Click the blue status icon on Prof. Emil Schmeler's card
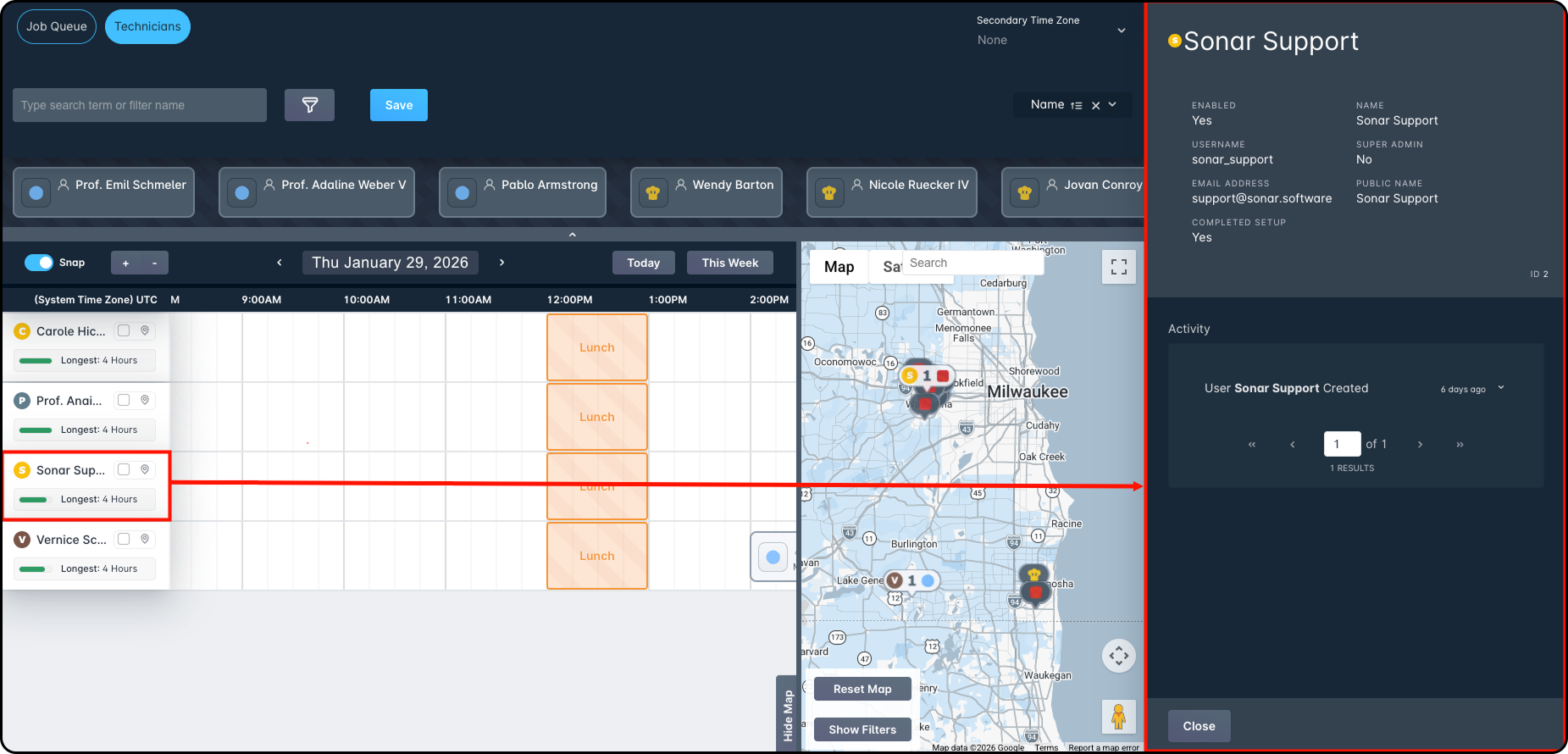This screenshot has width=1568, height=754. (x=36, y=193)
